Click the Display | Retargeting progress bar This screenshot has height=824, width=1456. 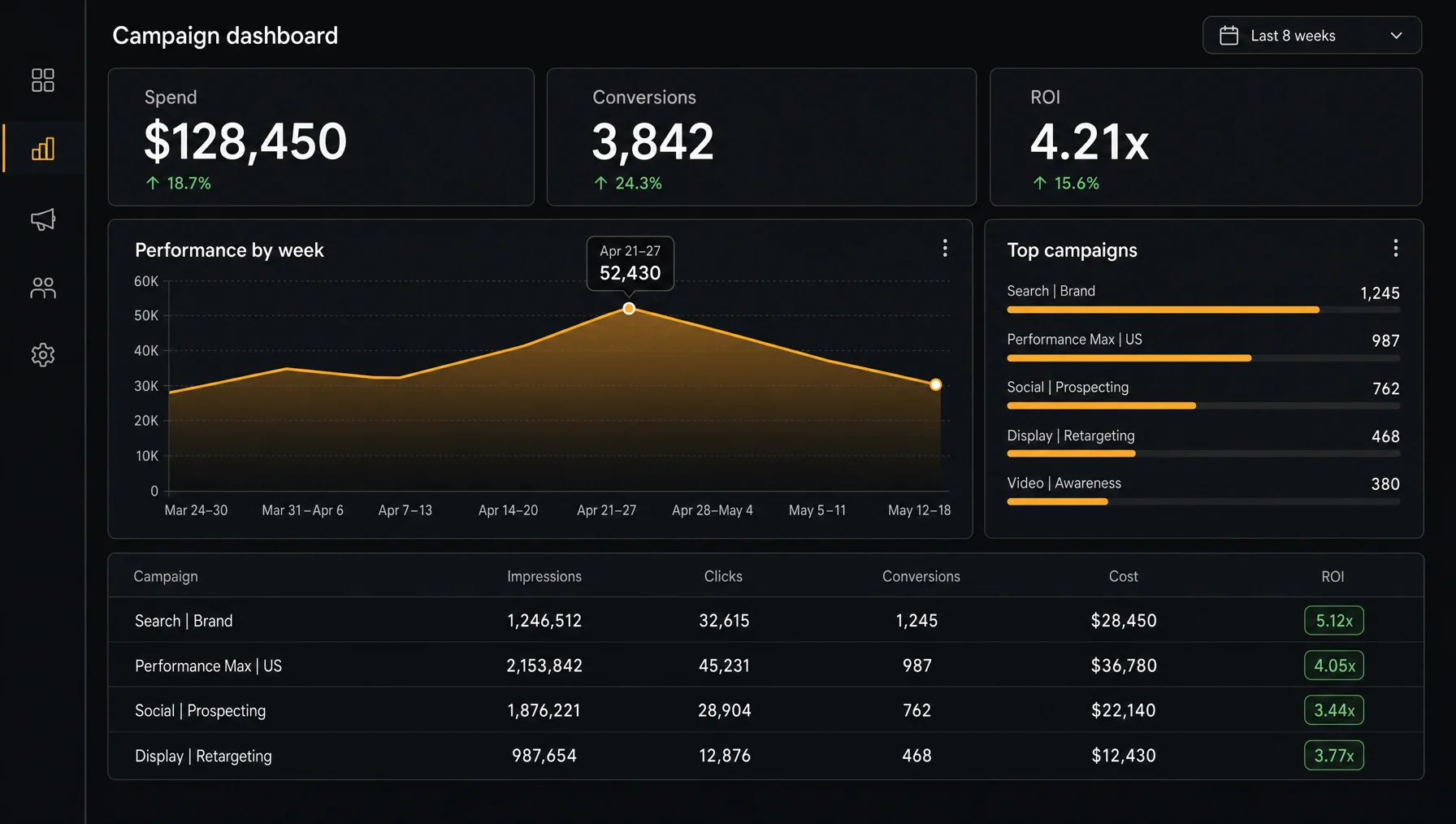[x=1202, y=453]
